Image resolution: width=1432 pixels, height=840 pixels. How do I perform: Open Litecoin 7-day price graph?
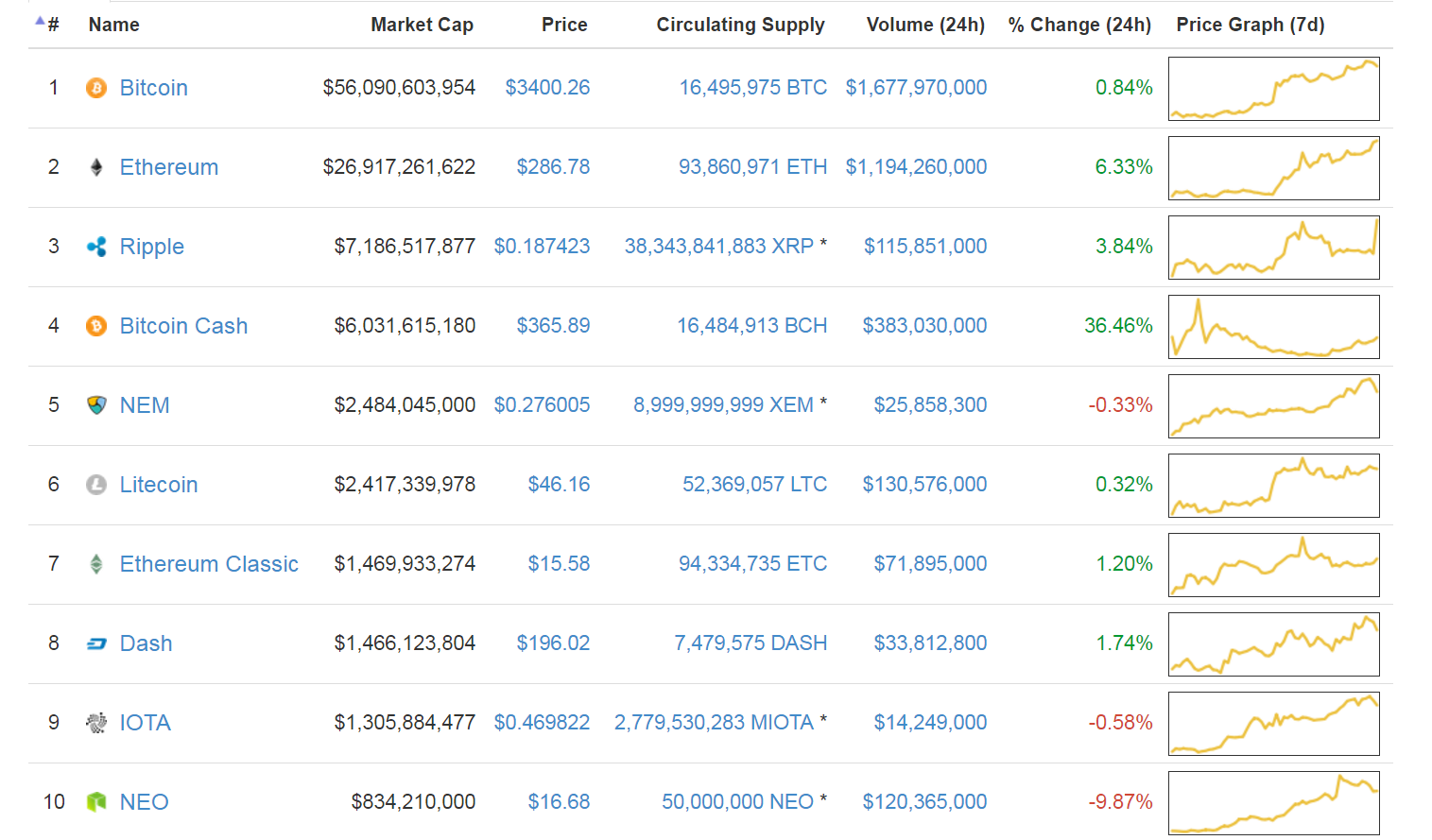pos(1274,486)
